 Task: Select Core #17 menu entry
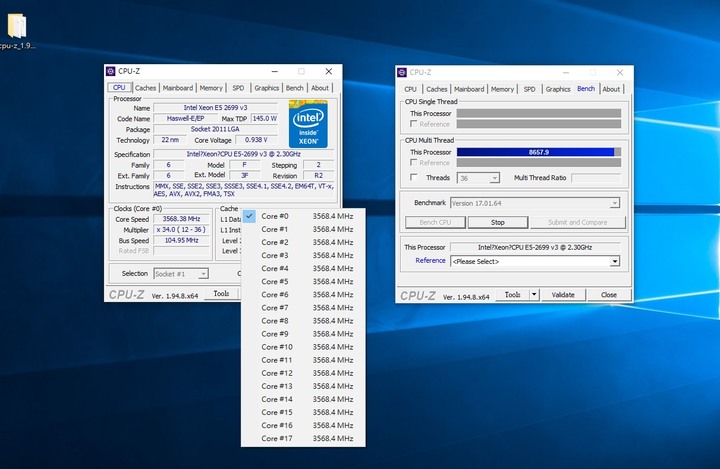[x=303, y=439]
